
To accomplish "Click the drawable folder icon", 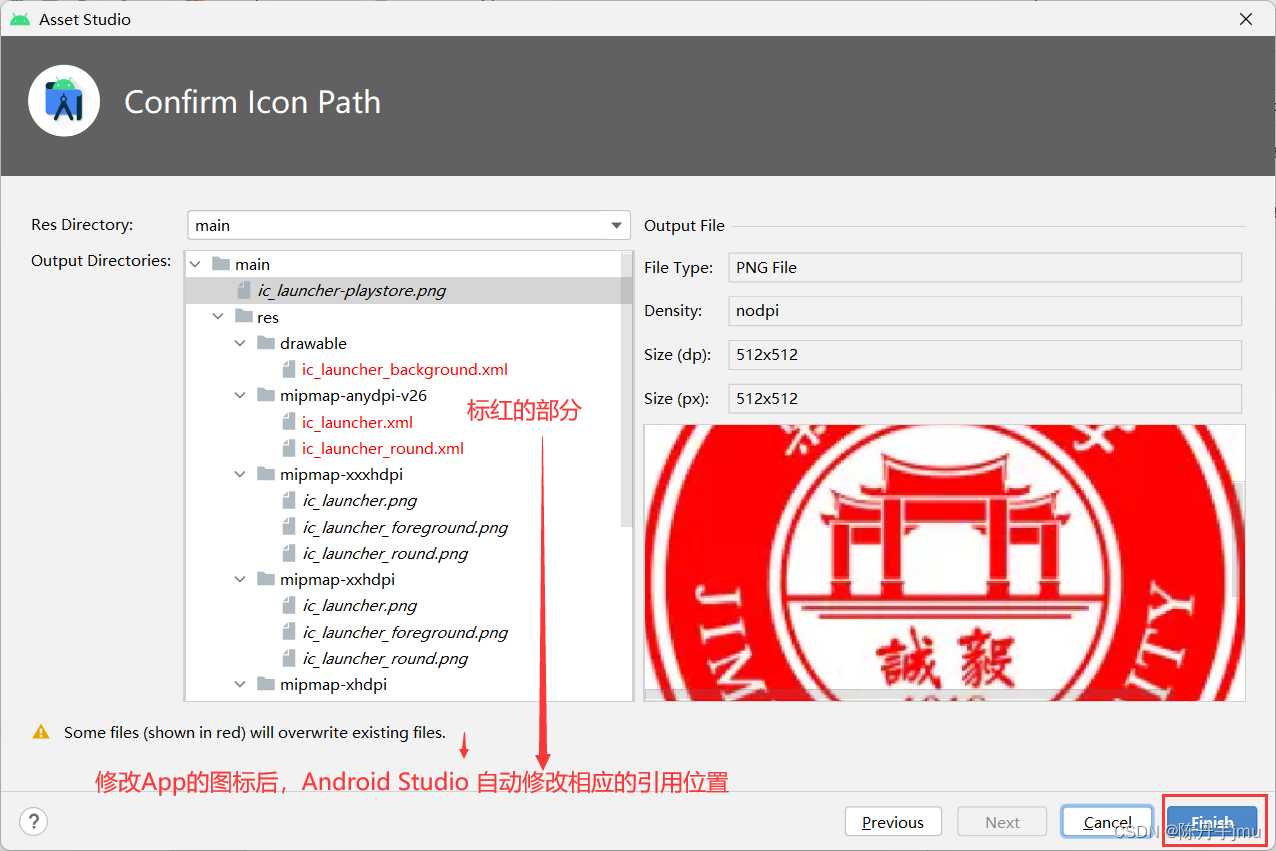I will coord(266,343).
